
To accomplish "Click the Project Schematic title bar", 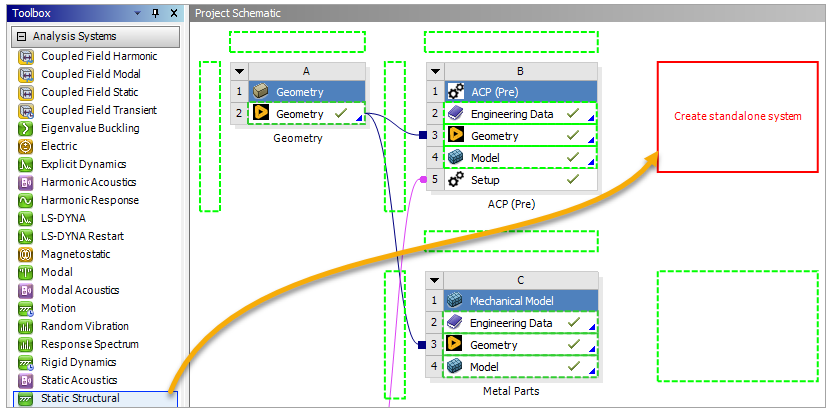I will point(509,13).
